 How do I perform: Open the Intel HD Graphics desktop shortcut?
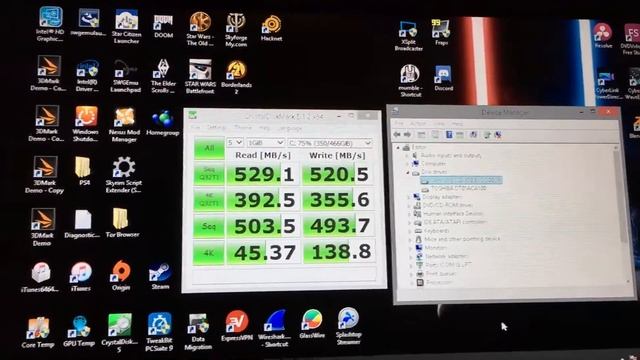click(50, 24)
